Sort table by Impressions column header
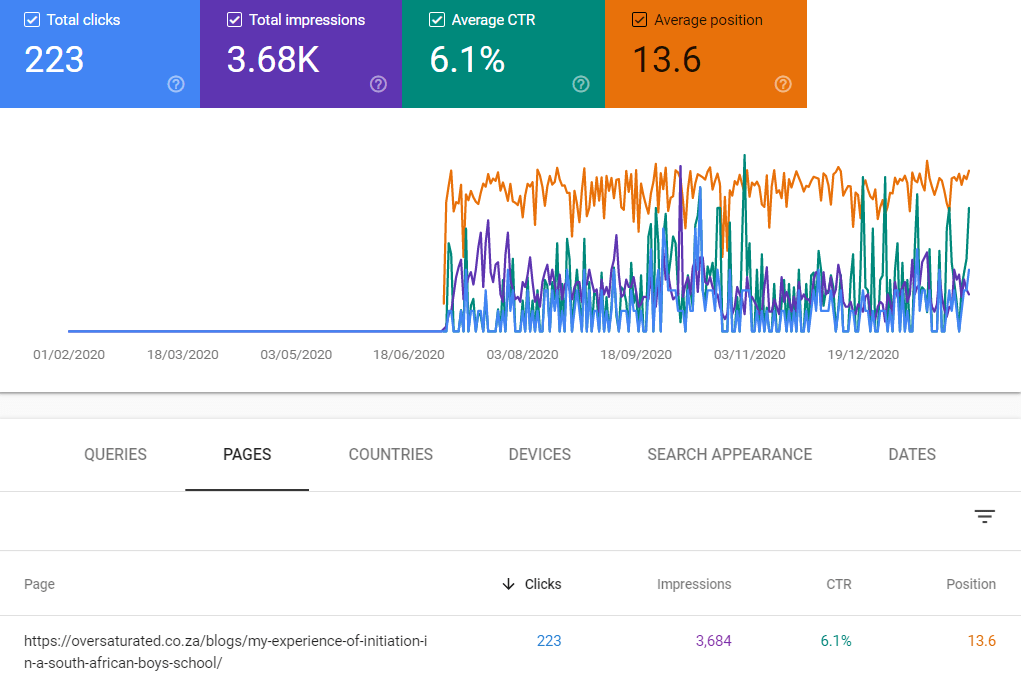Viewport: 1021px width, 678px height. pyautogui.click(x=693, y=584)
